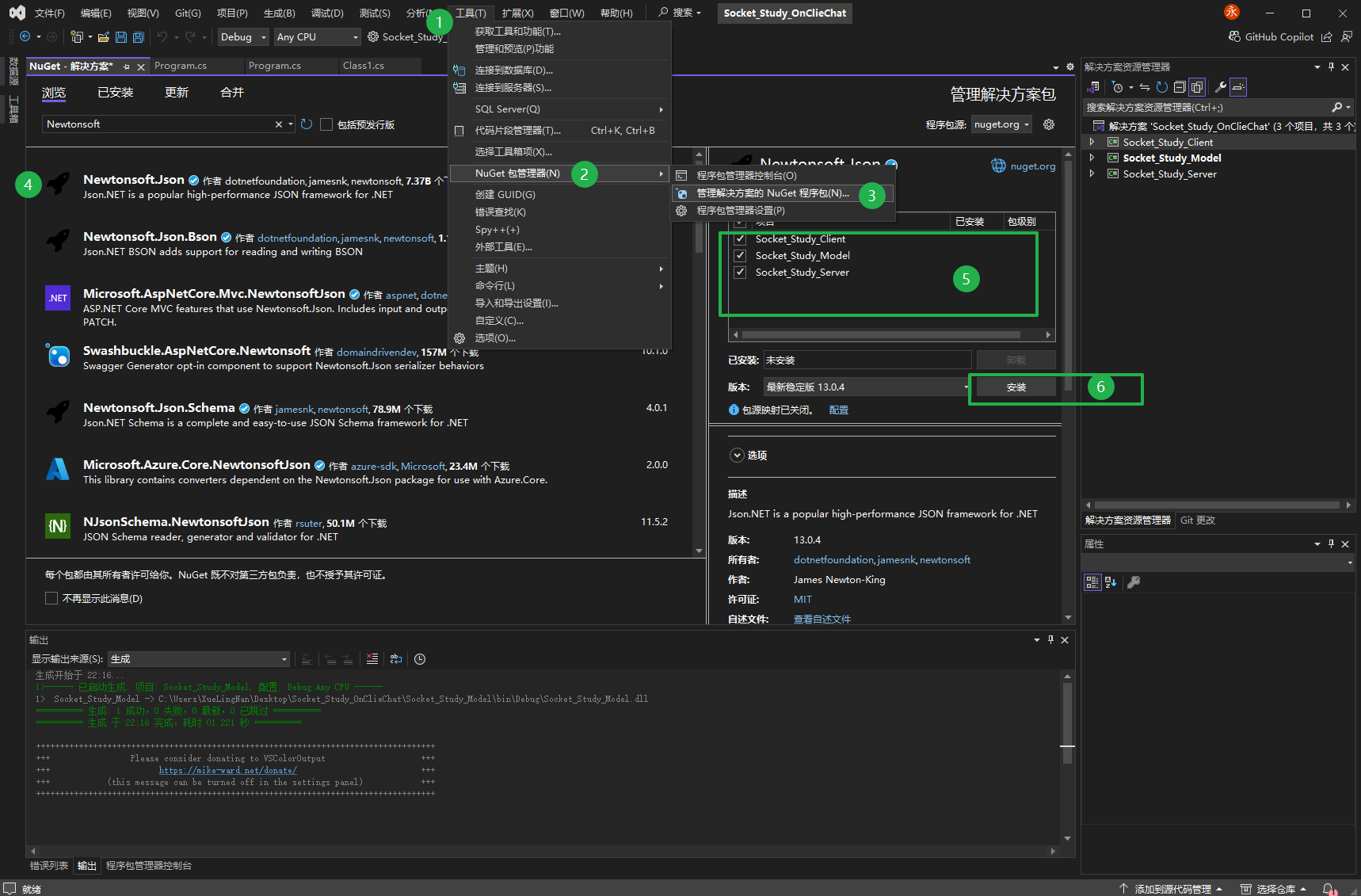Open 程序包管理器设置 menu item
Viewport: 1361px width, 896px height.
tap(783, 211)
